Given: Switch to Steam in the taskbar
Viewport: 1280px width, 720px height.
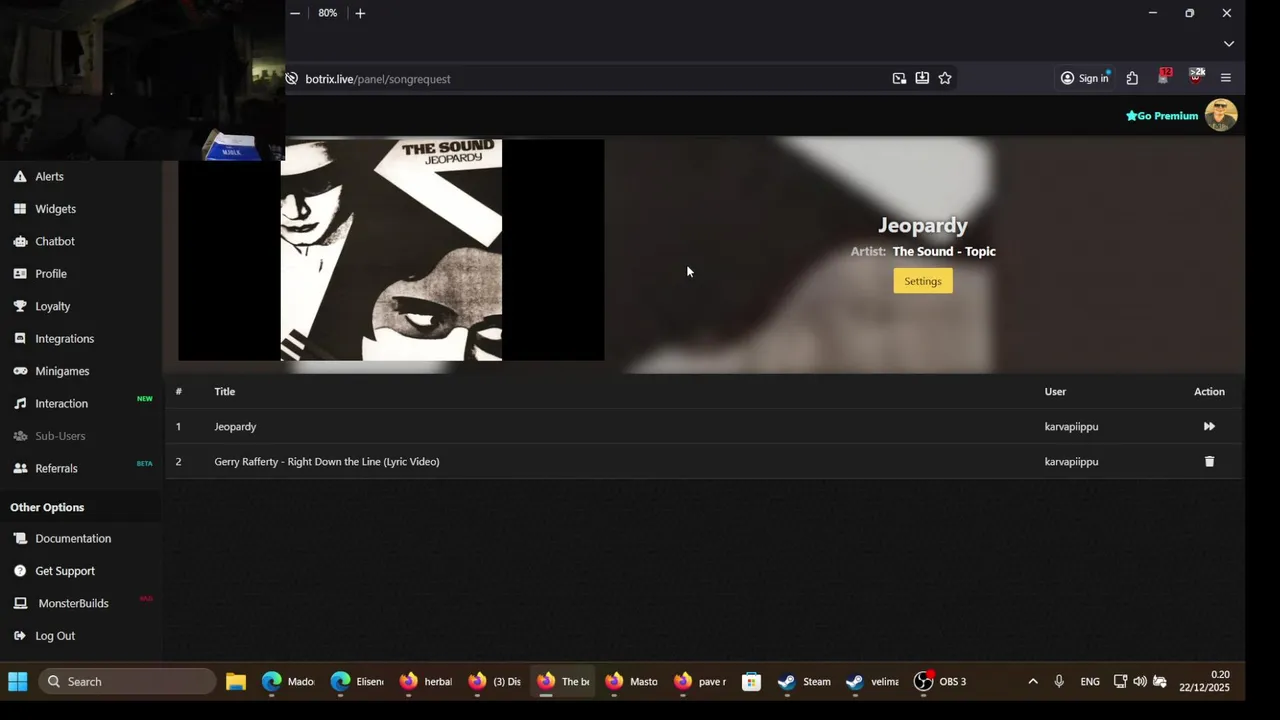Looking at the screenshot, I should click(805, 682).
